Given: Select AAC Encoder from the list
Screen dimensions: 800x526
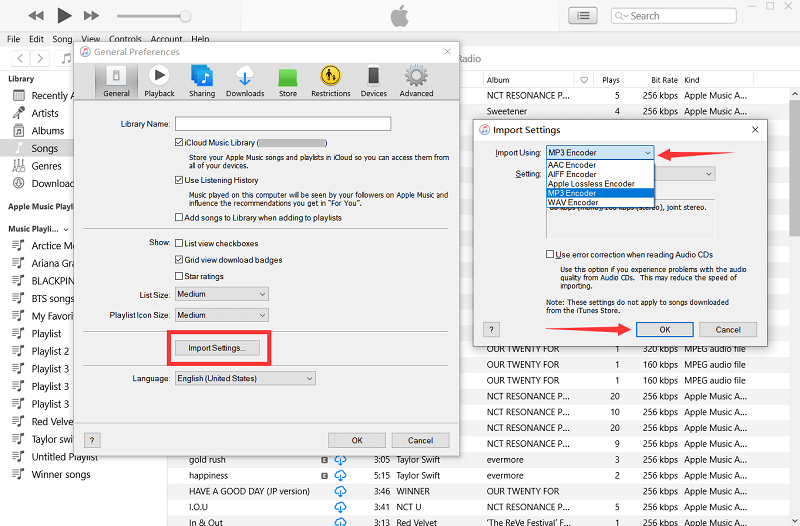Looking at the screenshot, I should tap(600, 165).
